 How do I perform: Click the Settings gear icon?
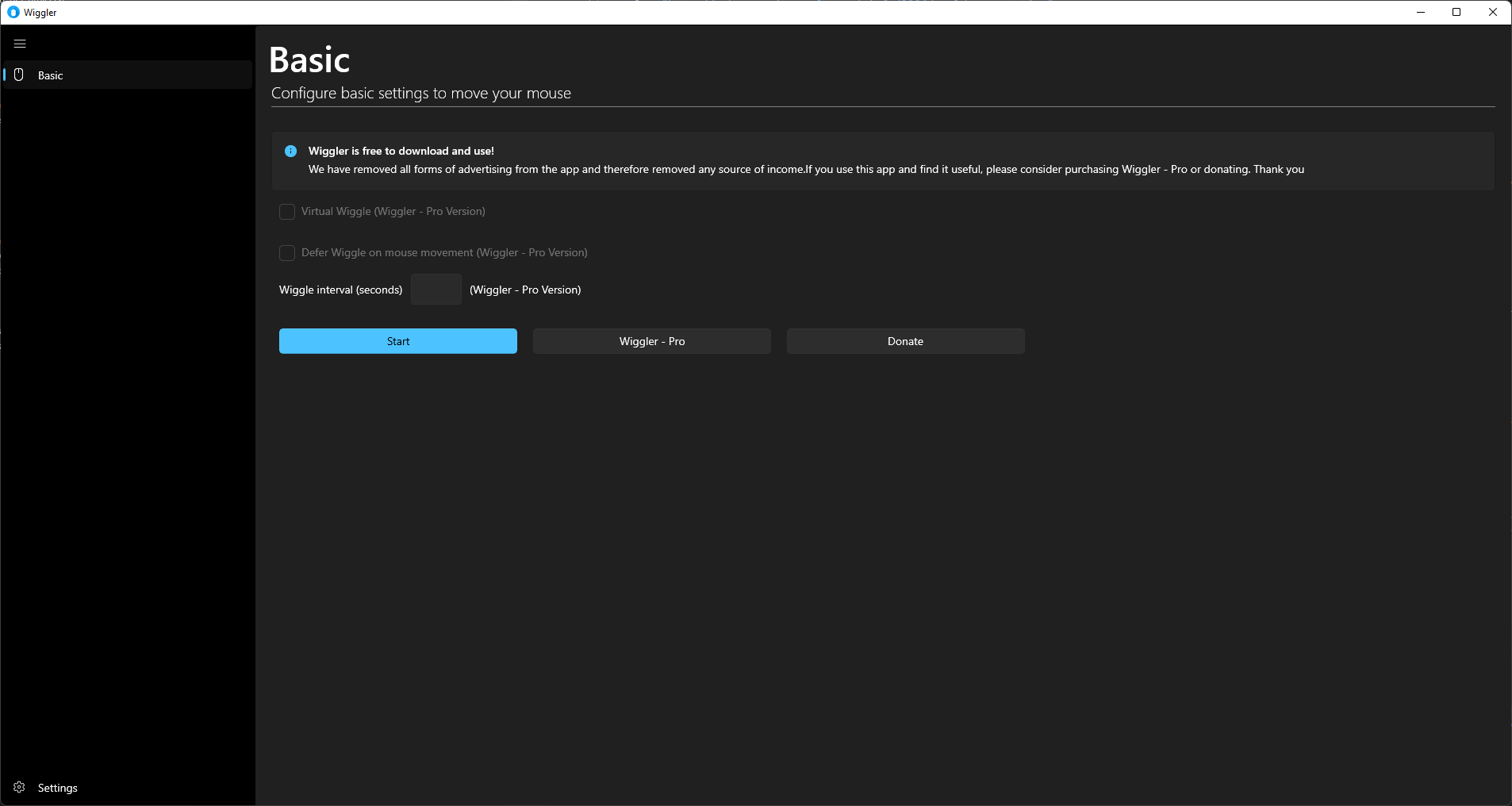click(x=17, y=787)
